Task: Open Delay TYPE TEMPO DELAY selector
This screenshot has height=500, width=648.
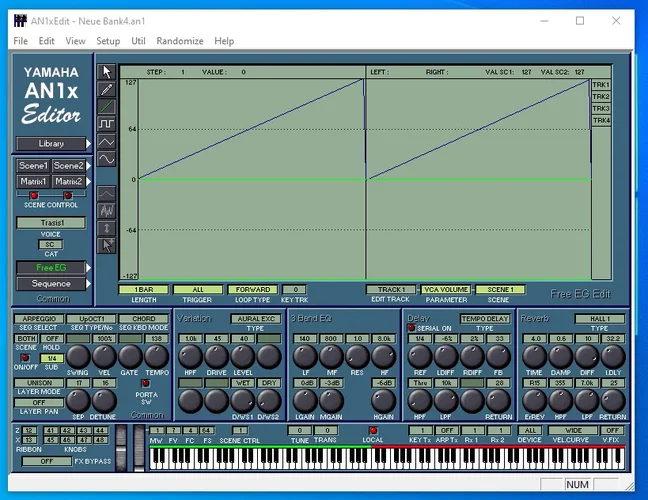Action: tap(485, 319)
